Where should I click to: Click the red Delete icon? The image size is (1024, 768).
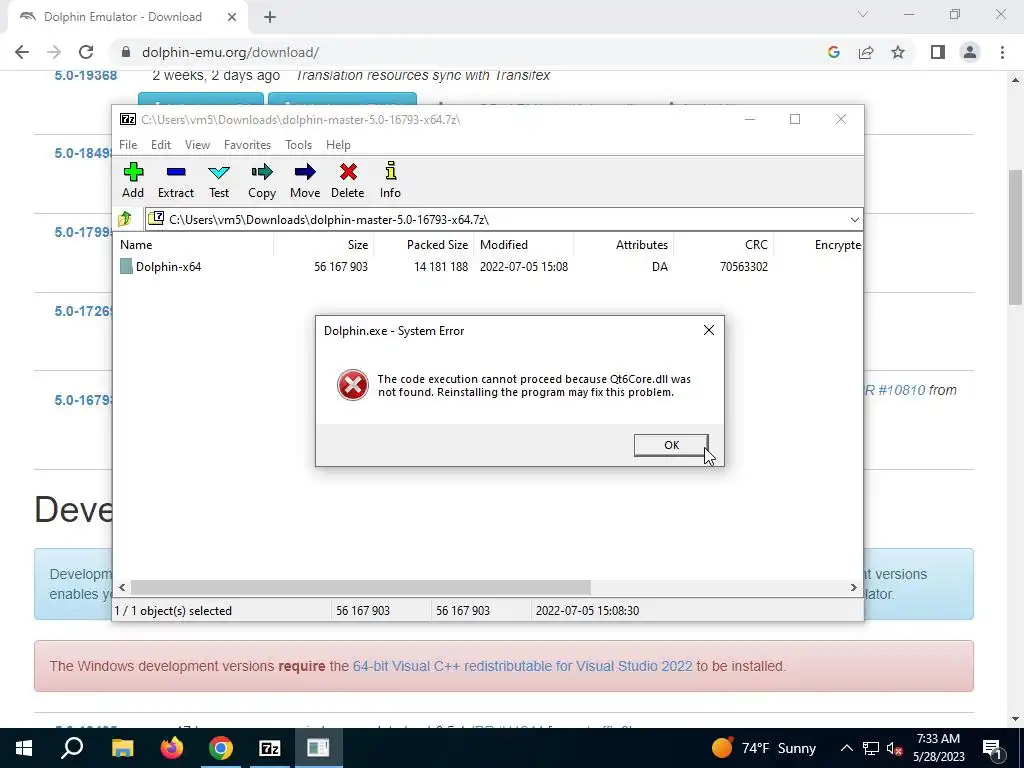click(x=348, y=172)
